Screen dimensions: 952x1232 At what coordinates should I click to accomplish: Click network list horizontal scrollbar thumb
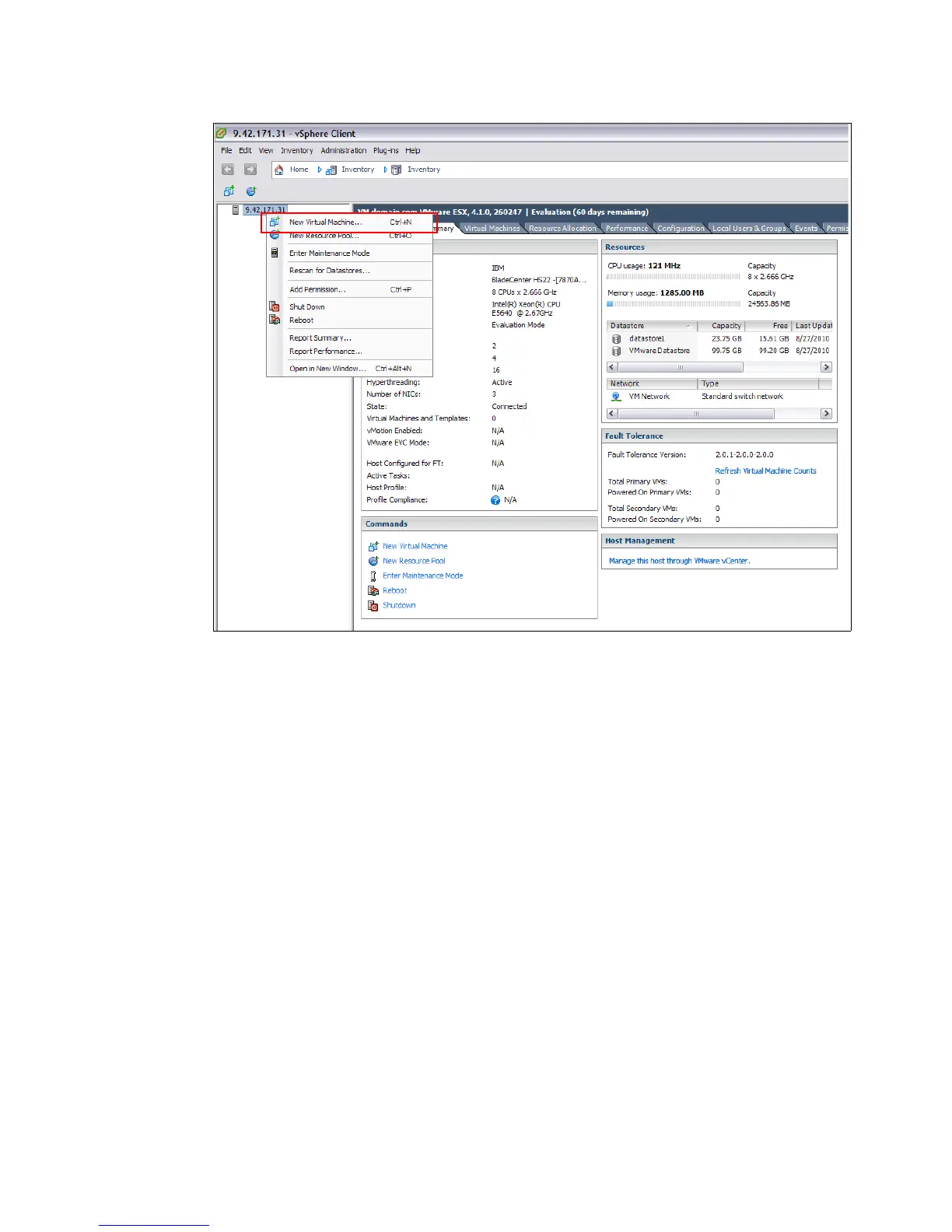[x=696, y=414]
